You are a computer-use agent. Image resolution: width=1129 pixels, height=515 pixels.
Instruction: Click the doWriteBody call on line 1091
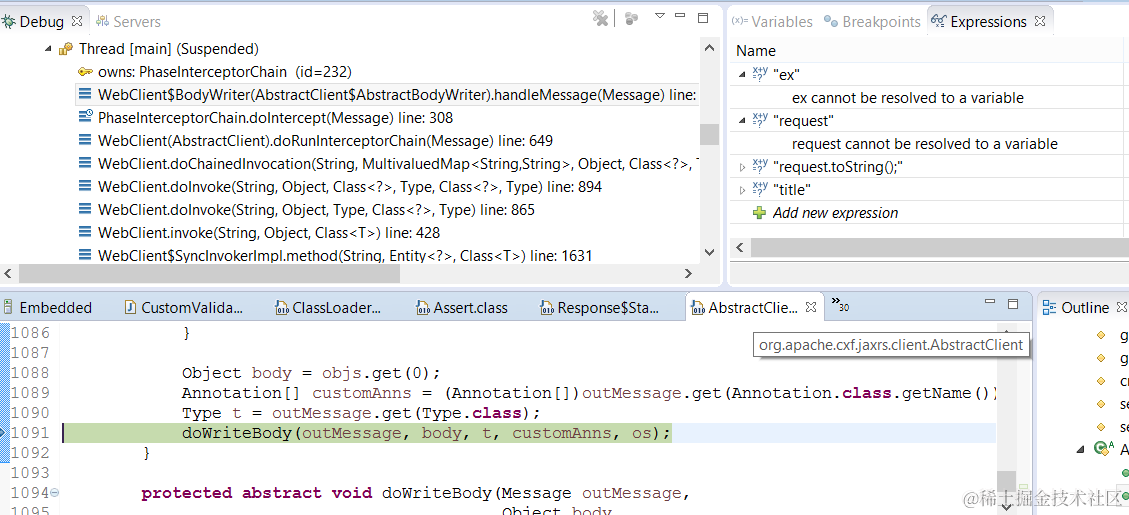point(426,433)
